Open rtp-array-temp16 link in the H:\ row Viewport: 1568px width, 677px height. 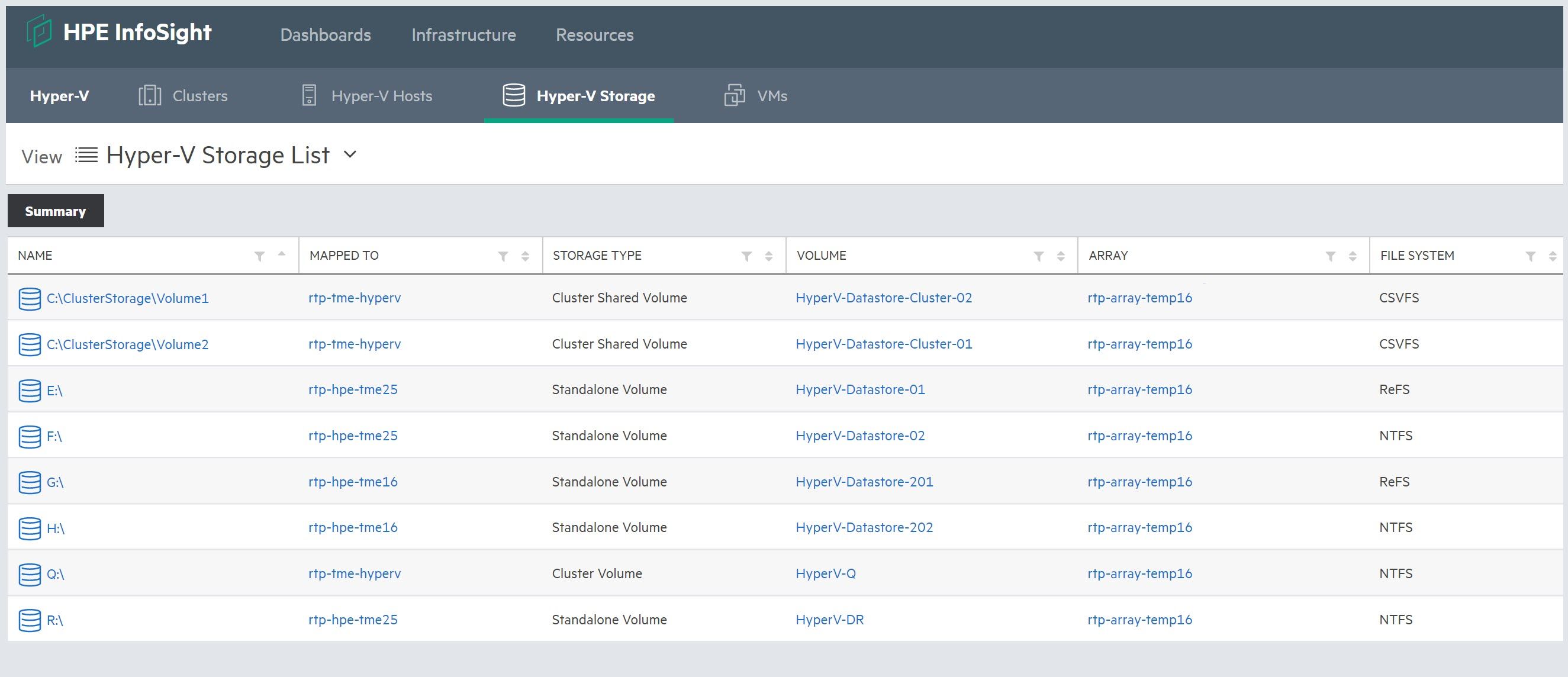pos(1140,527)
